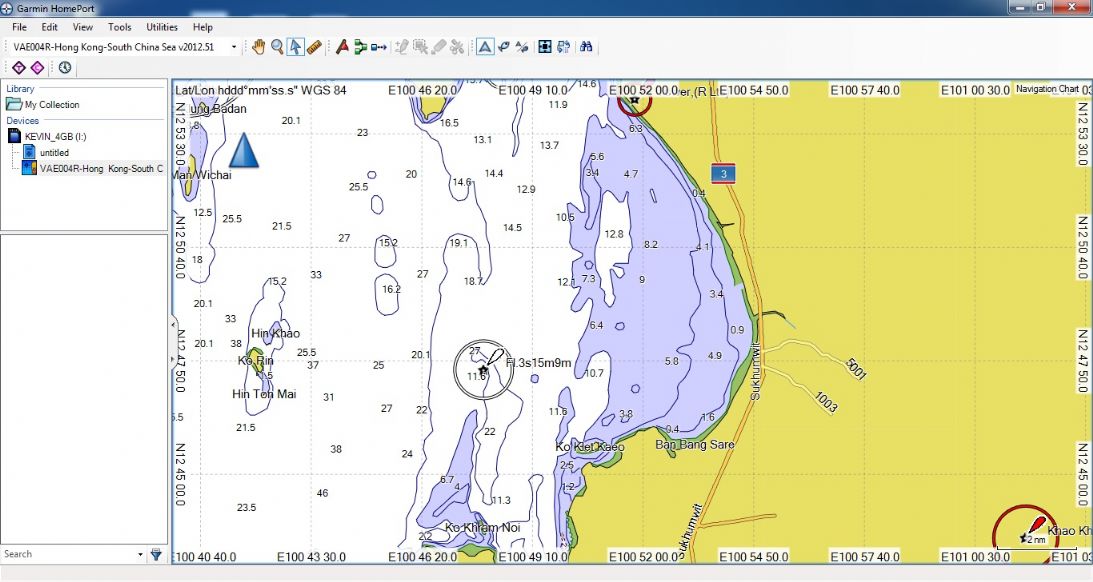This screenshot has width=1093, height=582.
Task: Toggle the full-screen map view button
Action: click(545, 47)
